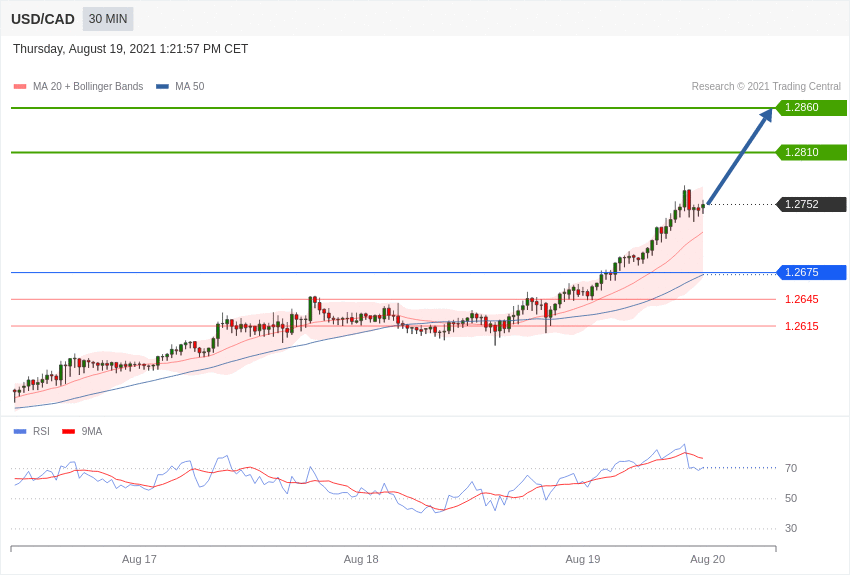Screen dimensions: 850x576
Task: Click the 1.2645 support level label
Action: pyautogui.click(x=801, y=299)
